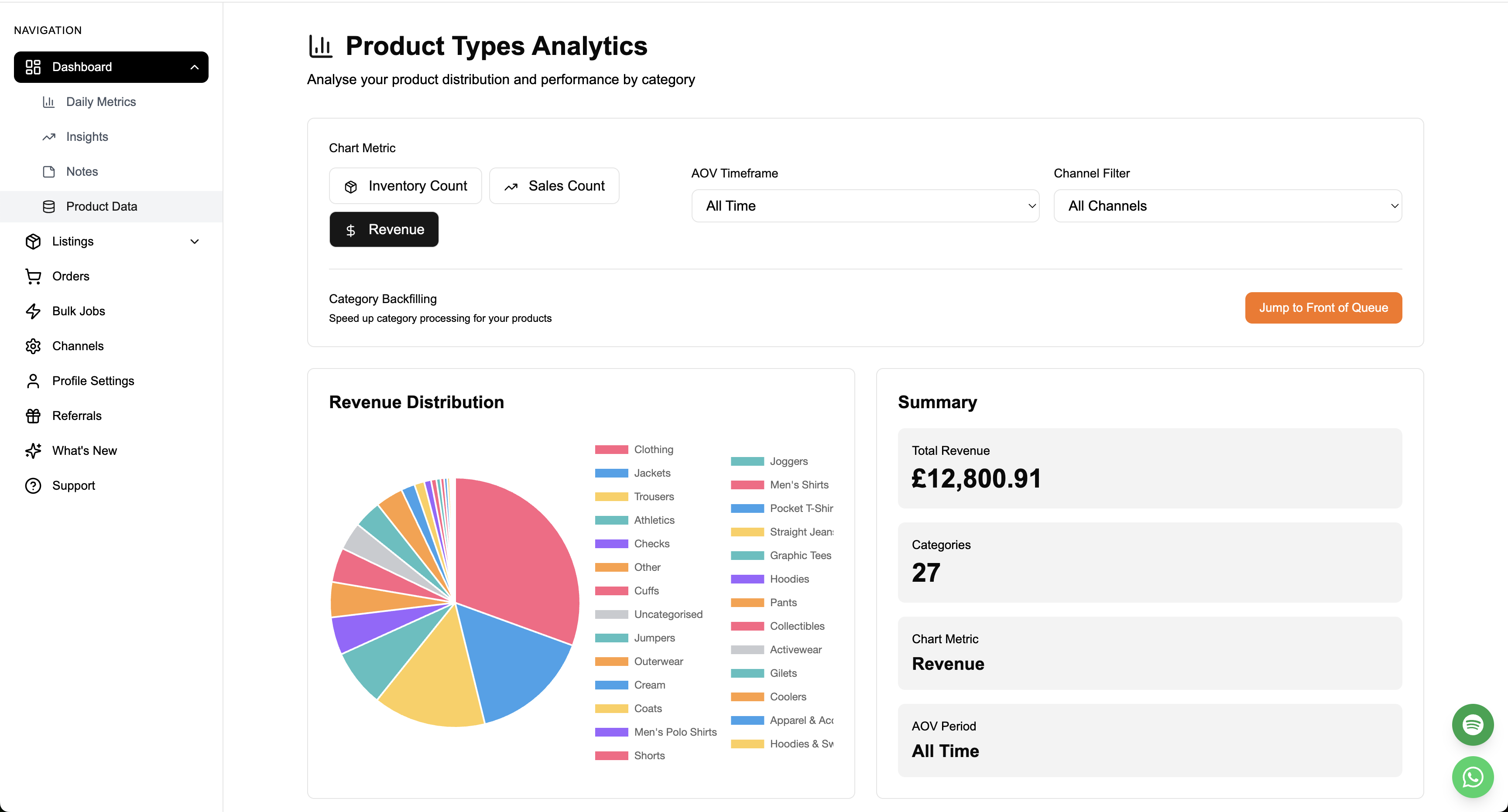The height and width of the screenshot is (812, 1508).
Task: Click the Bulk Jobs lightning icon
Action: (33, 311)
